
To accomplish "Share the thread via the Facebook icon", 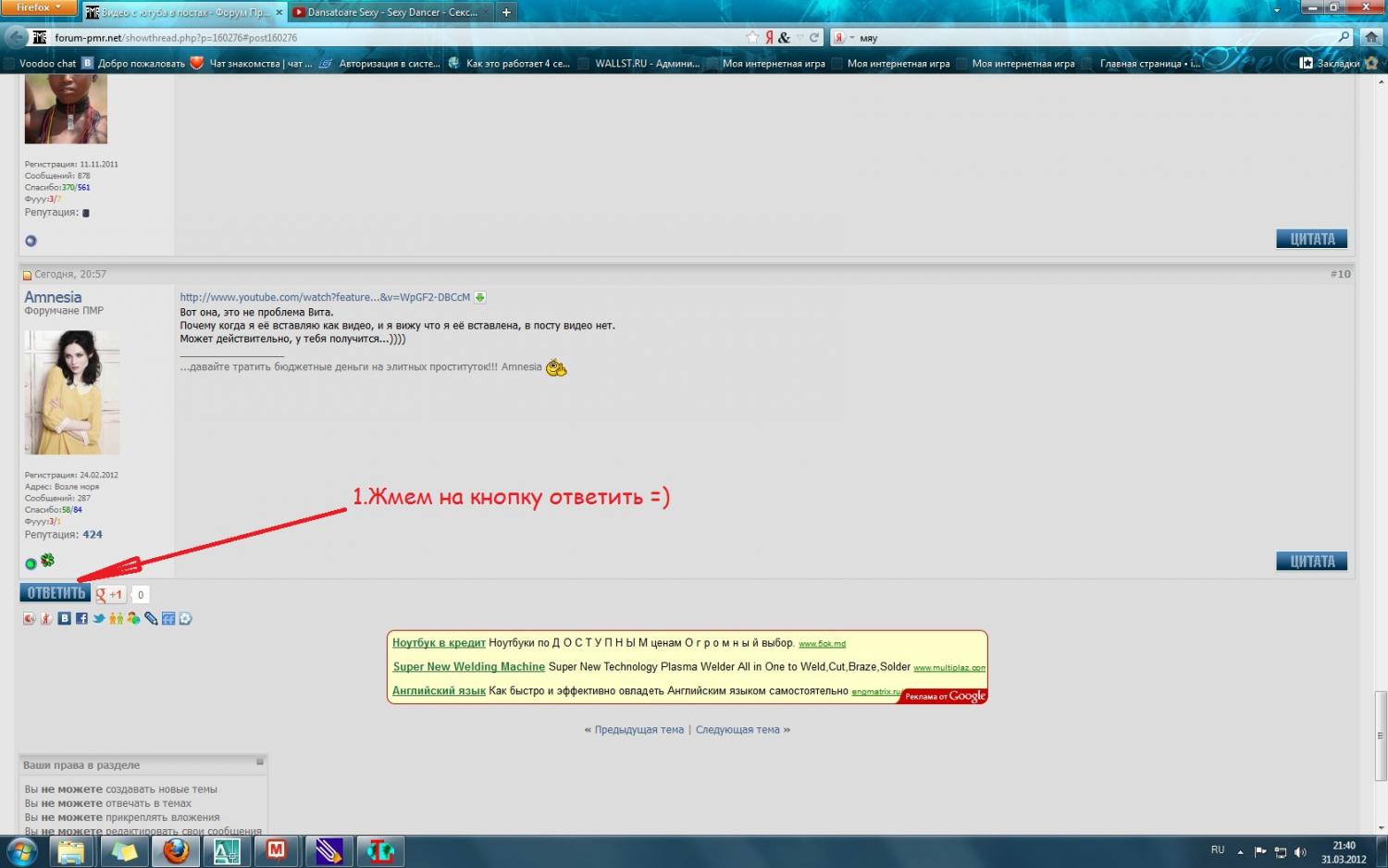I will (81, 618).
